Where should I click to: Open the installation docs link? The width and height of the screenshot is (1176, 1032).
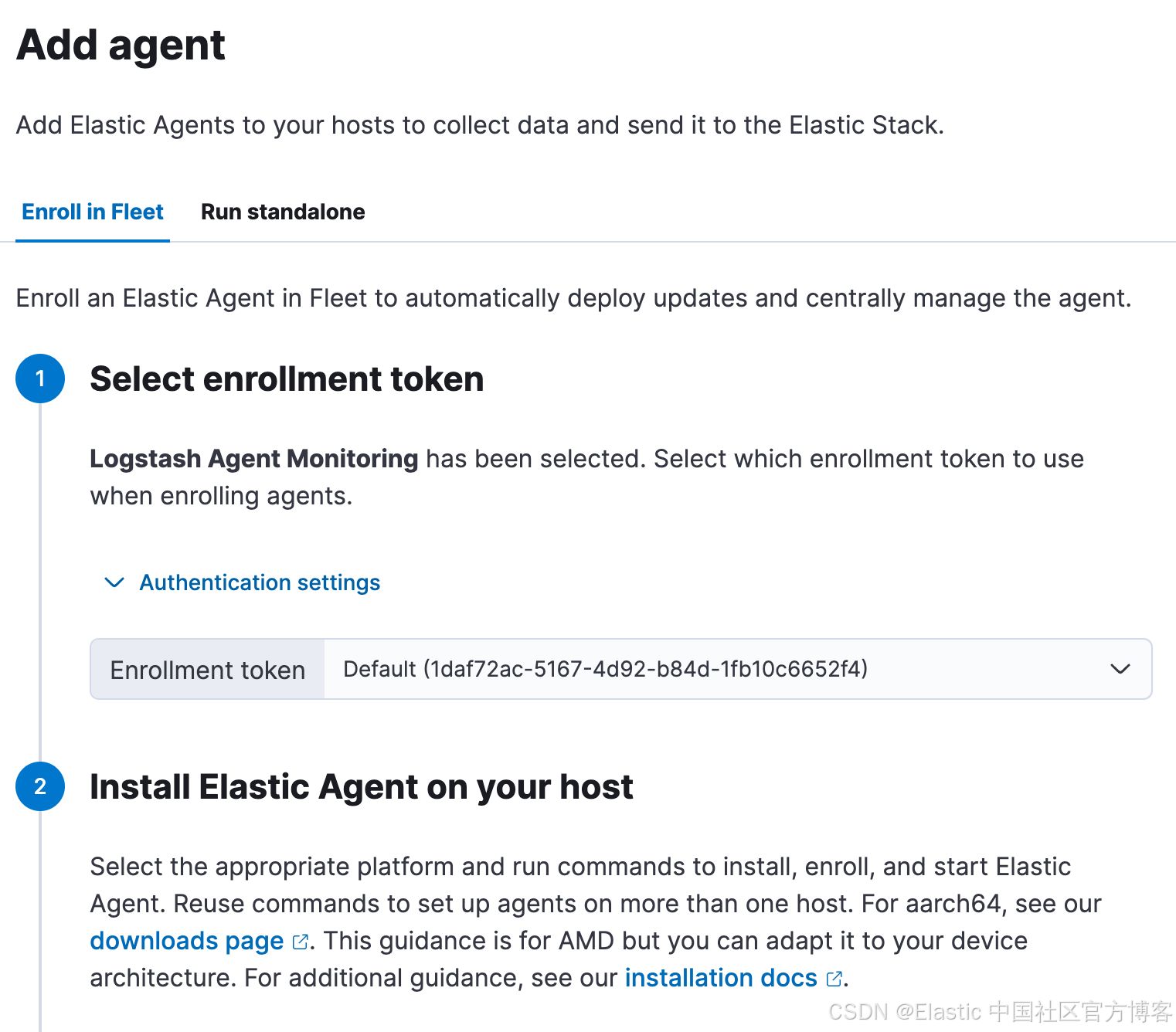pyautogui.click(x=721, y=978)
